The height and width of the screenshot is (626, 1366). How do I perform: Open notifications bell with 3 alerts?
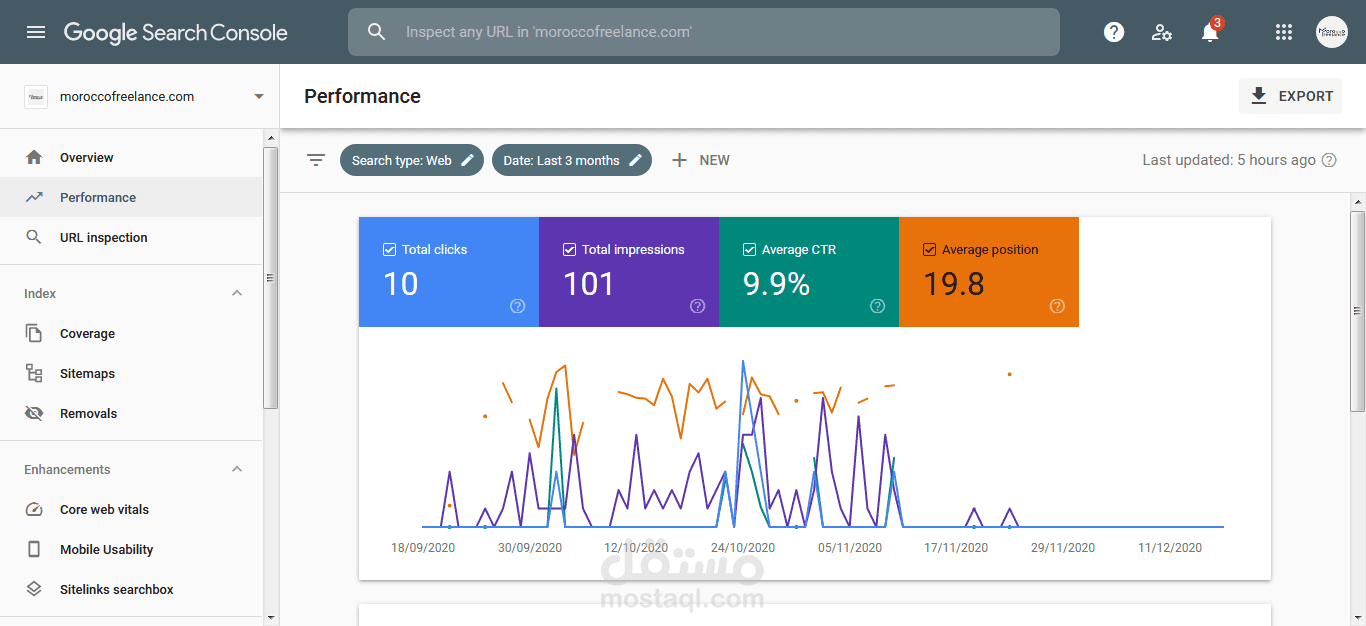[1210, 32]
